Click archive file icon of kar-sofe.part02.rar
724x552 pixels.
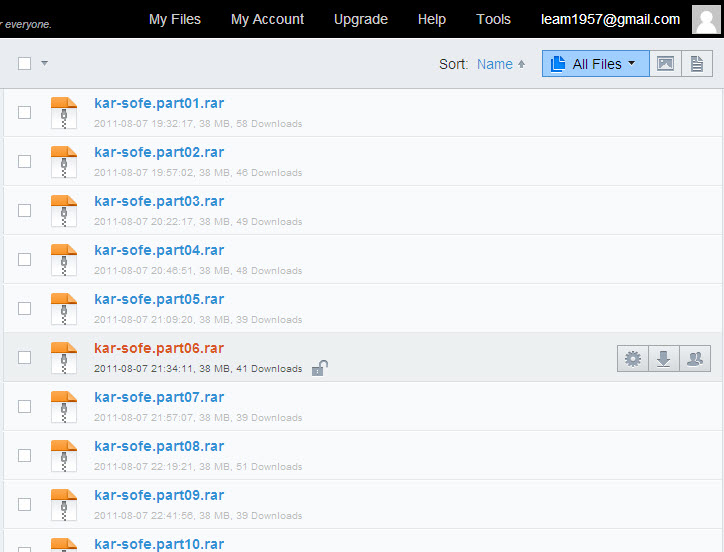(x=64, y=162)
